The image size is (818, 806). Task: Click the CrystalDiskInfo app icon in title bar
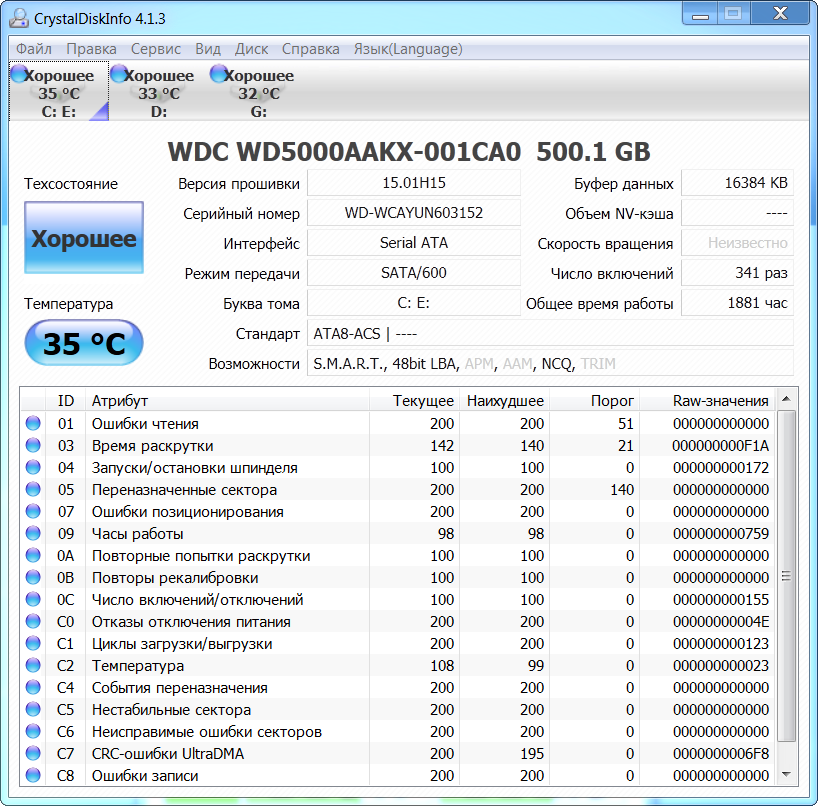click(19, 18)
